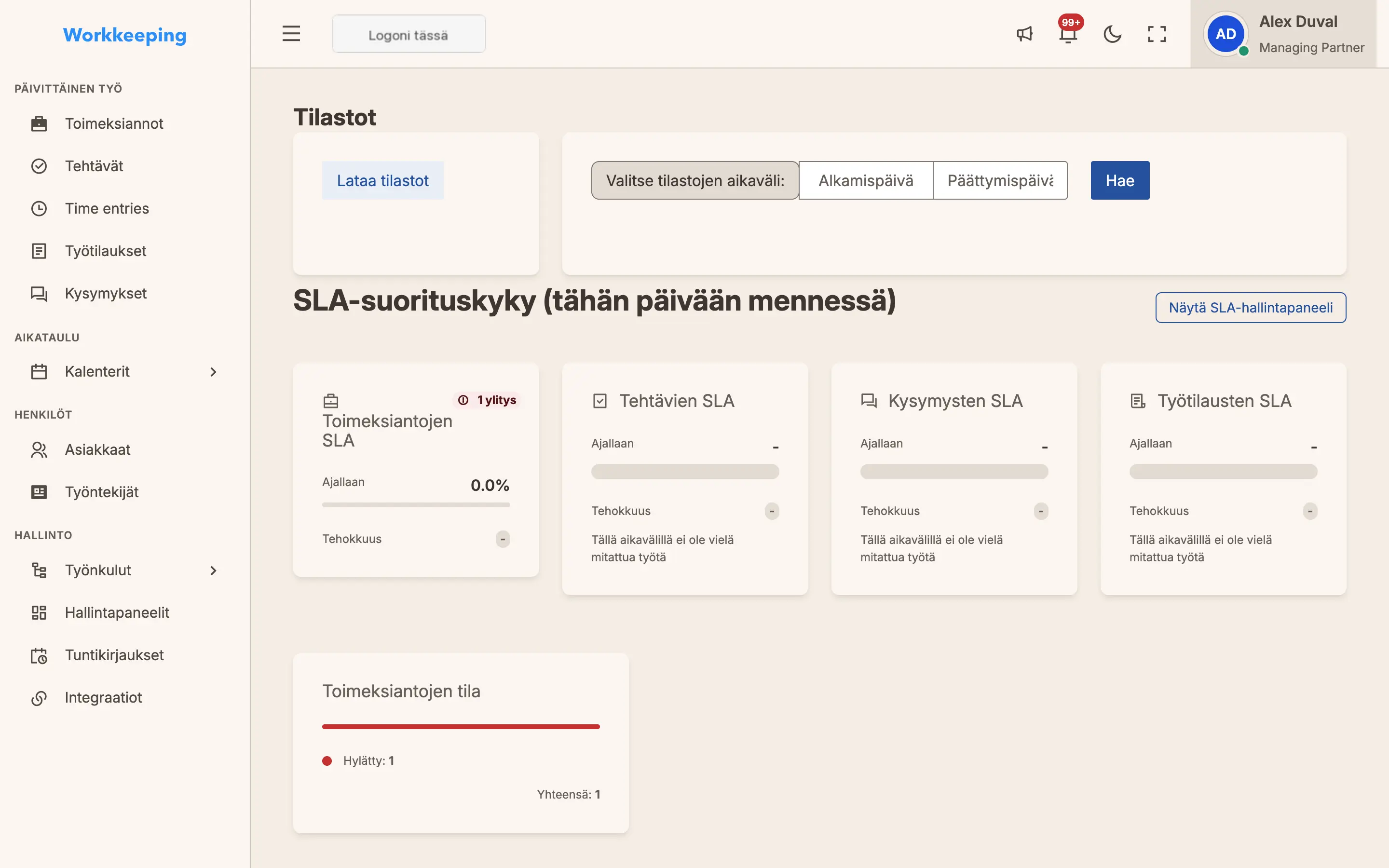Click the Hae search button

click(x=1120, y=180)
